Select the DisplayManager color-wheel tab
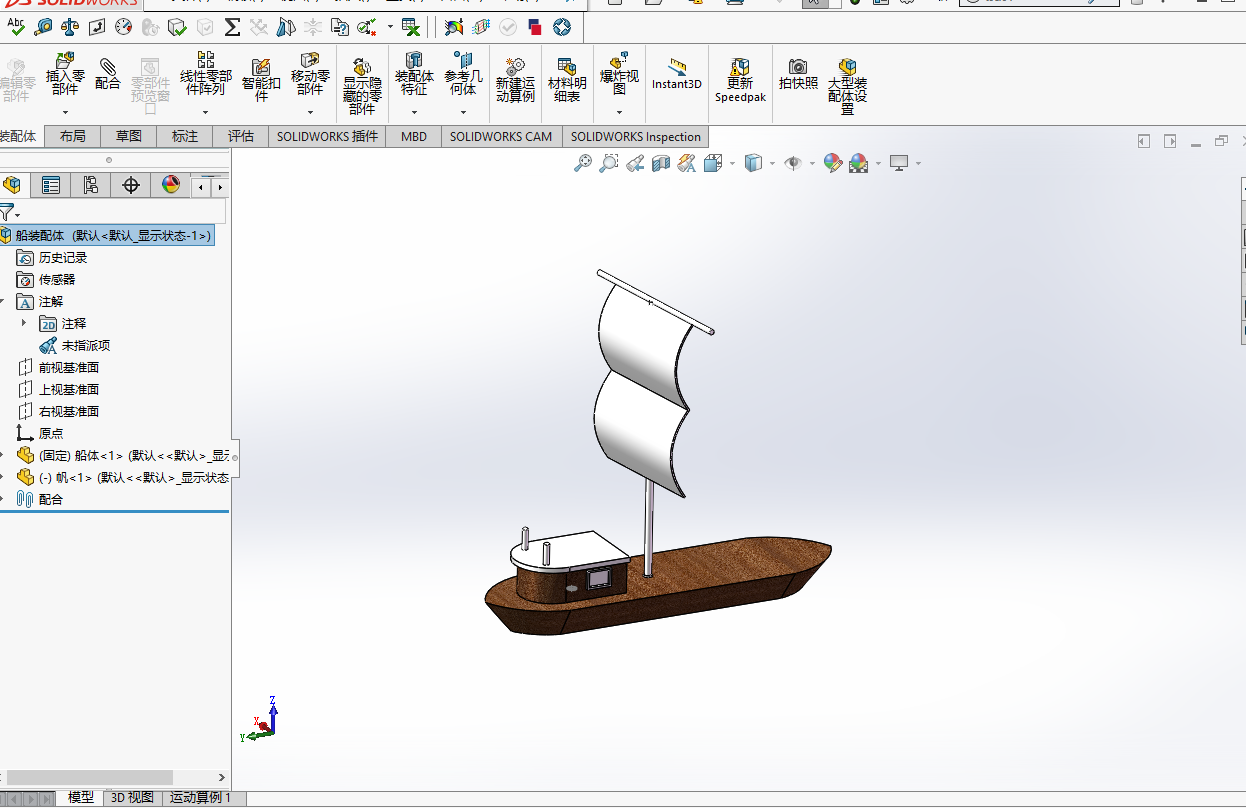Viewport: 1246px width, 808px height. [171, 185]
